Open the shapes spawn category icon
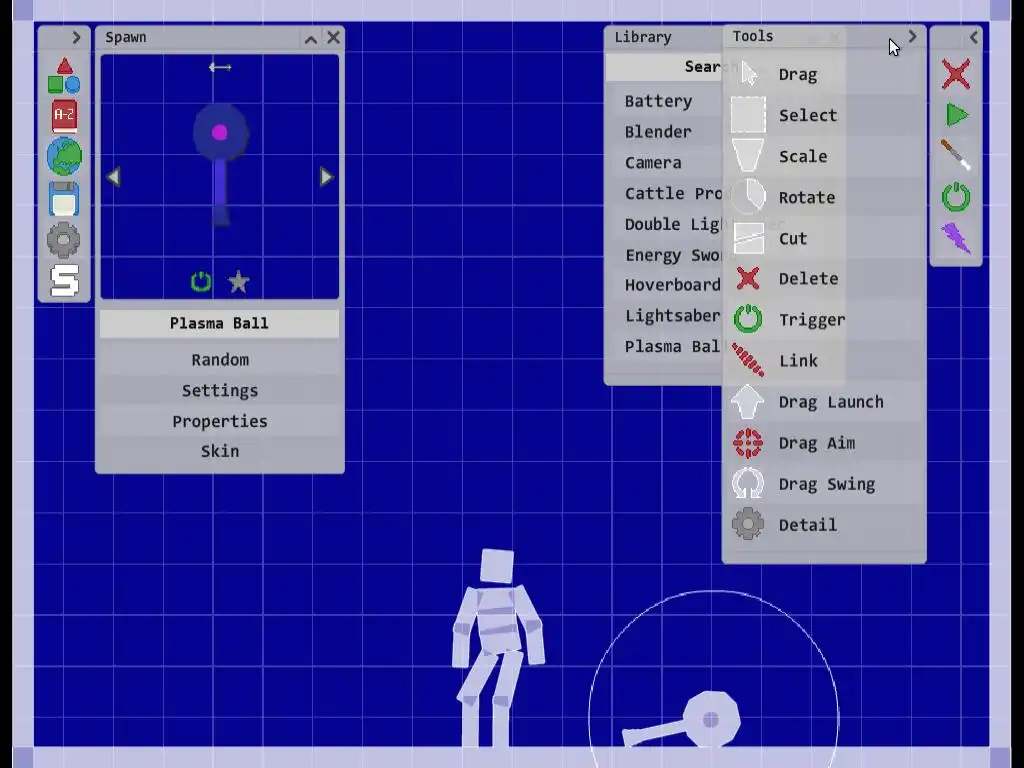Screen dimensions: 1024x768 [x=64, y=76]
